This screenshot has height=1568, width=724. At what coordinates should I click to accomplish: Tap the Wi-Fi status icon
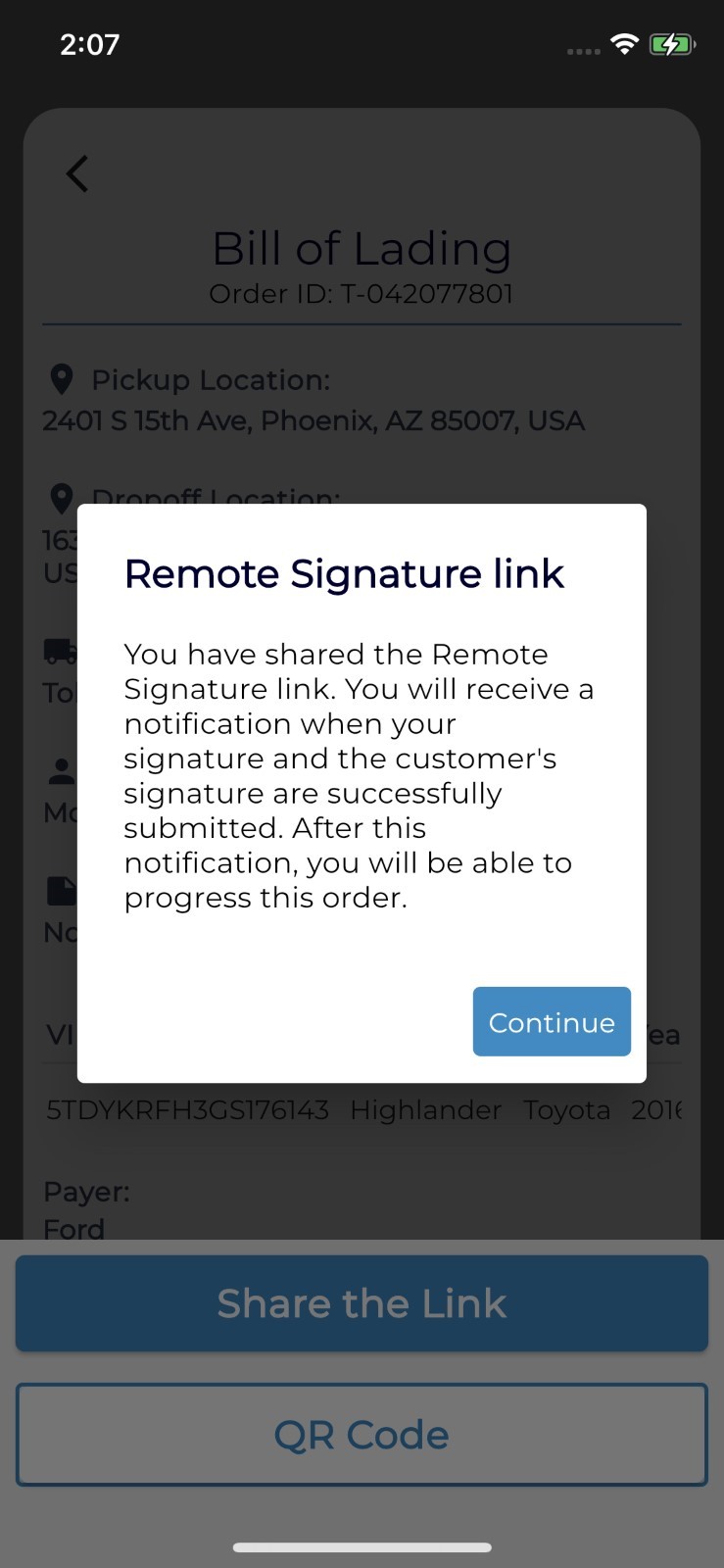[x=624, y=44]
